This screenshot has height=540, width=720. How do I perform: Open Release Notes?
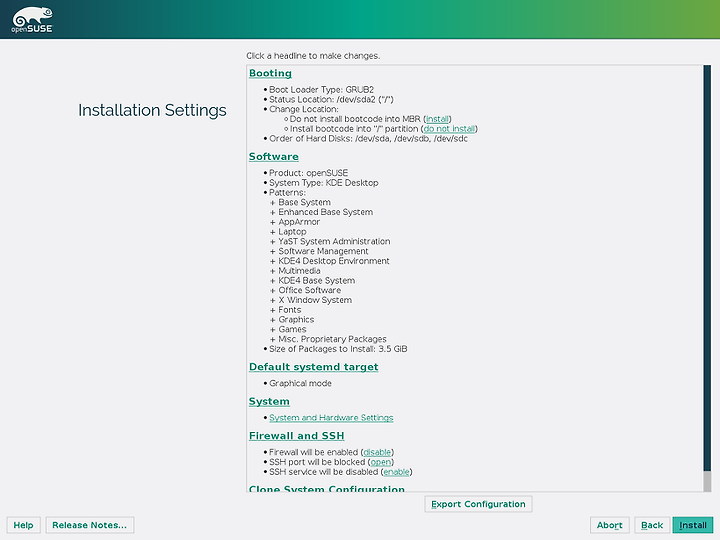(90, 525)
